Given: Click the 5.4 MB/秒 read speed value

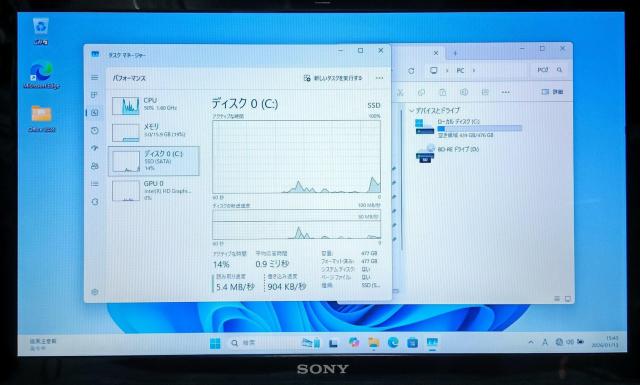Looking at the screenshot, I should point(235,287).
